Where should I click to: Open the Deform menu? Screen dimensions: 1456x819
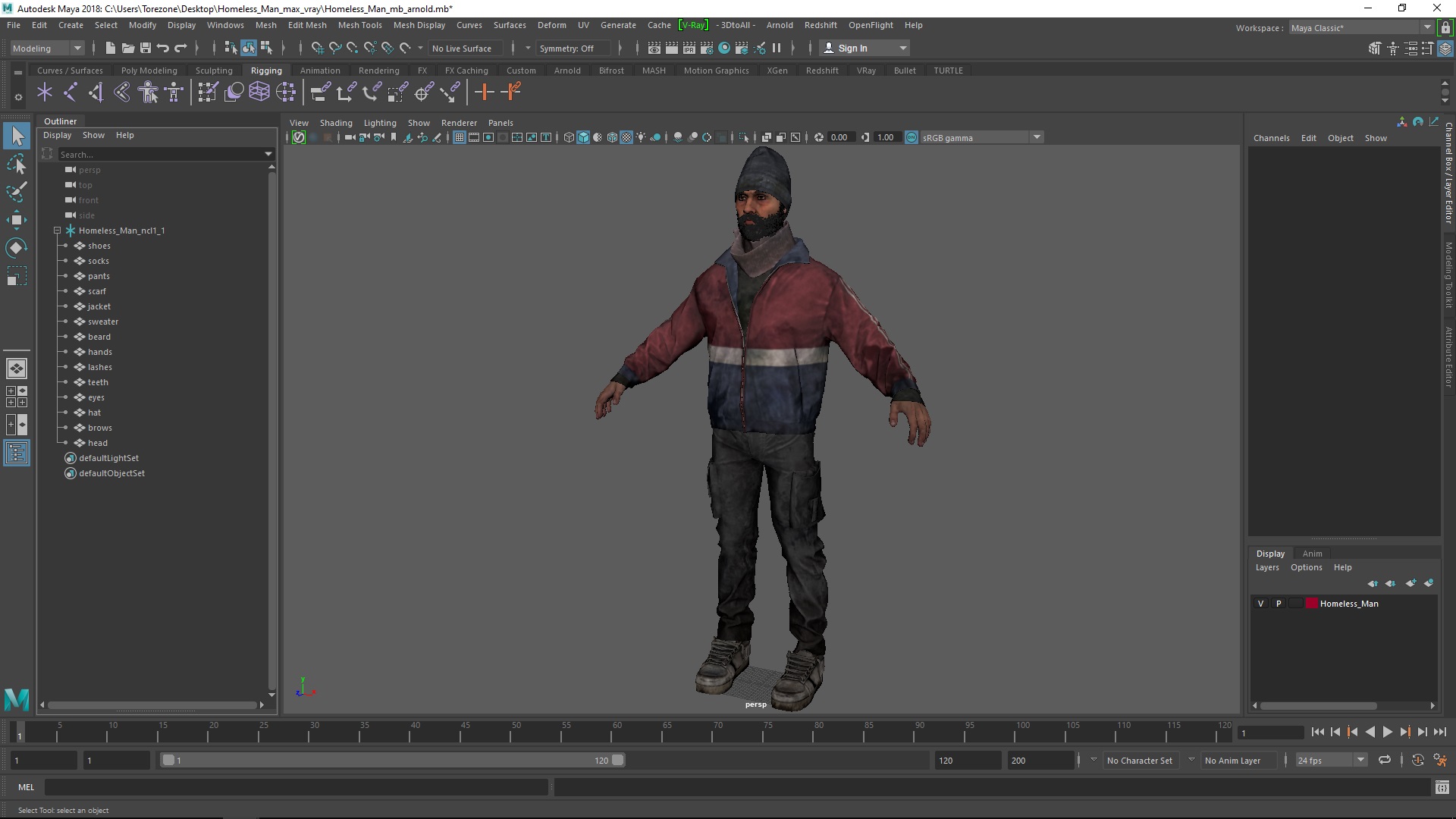point(551,25)
